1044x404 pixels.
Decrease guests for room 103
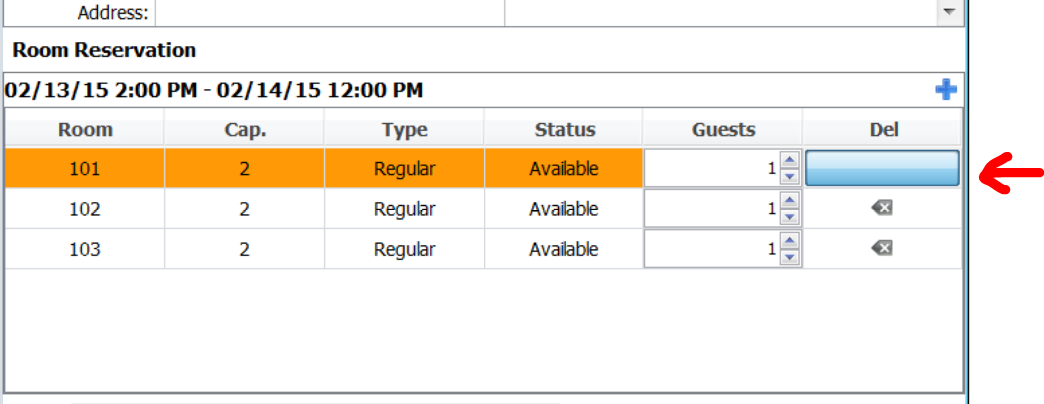coord(789,257)
